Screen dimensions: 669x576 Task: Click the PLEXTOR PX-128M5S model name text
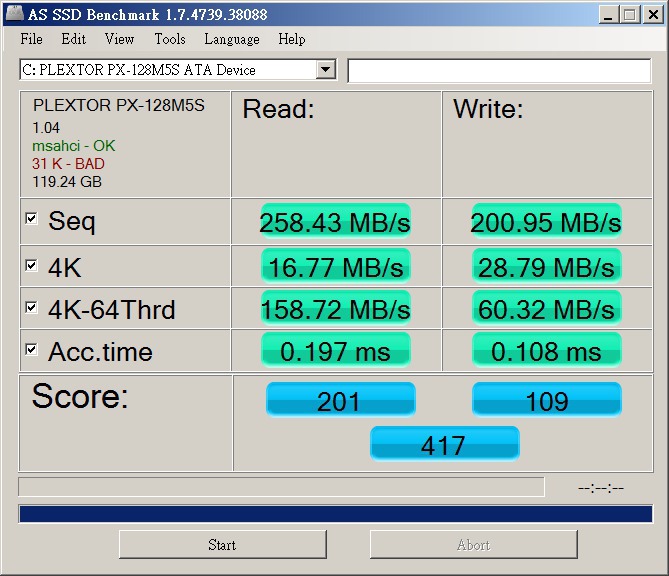coord(119,105)
